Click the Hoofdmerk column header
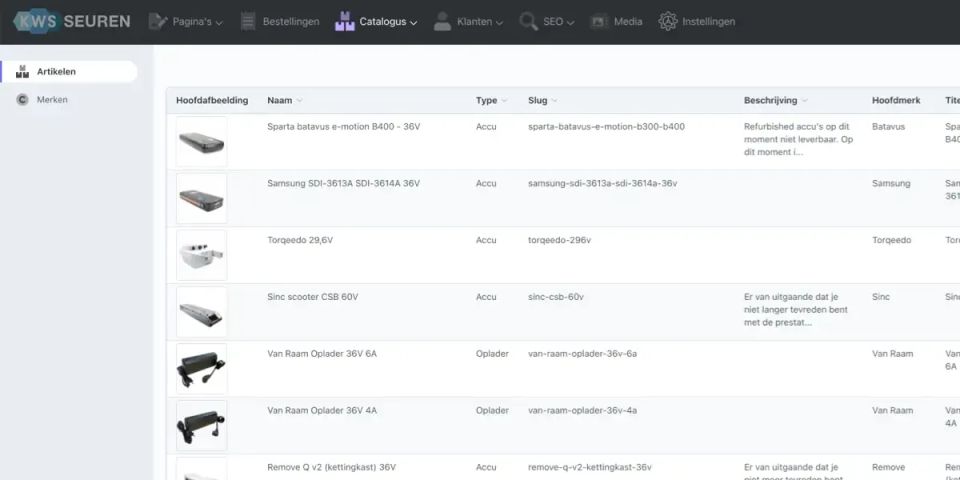The width and height of the screenshot is (960, 480). click(896, 100)
